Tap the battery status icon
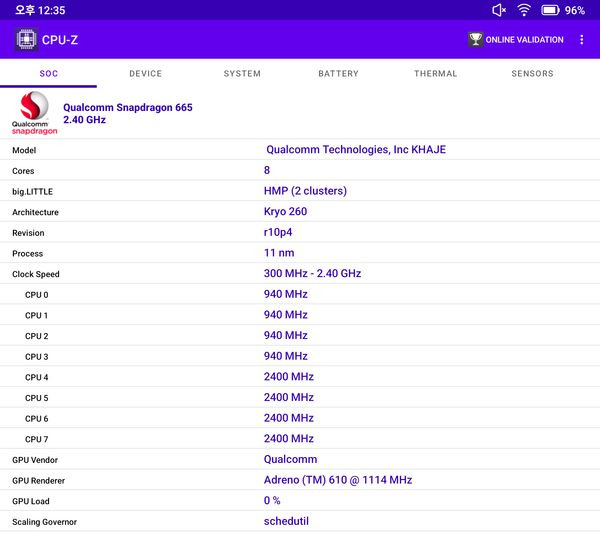This screenshot has height=544, width=600. (550, 10)
